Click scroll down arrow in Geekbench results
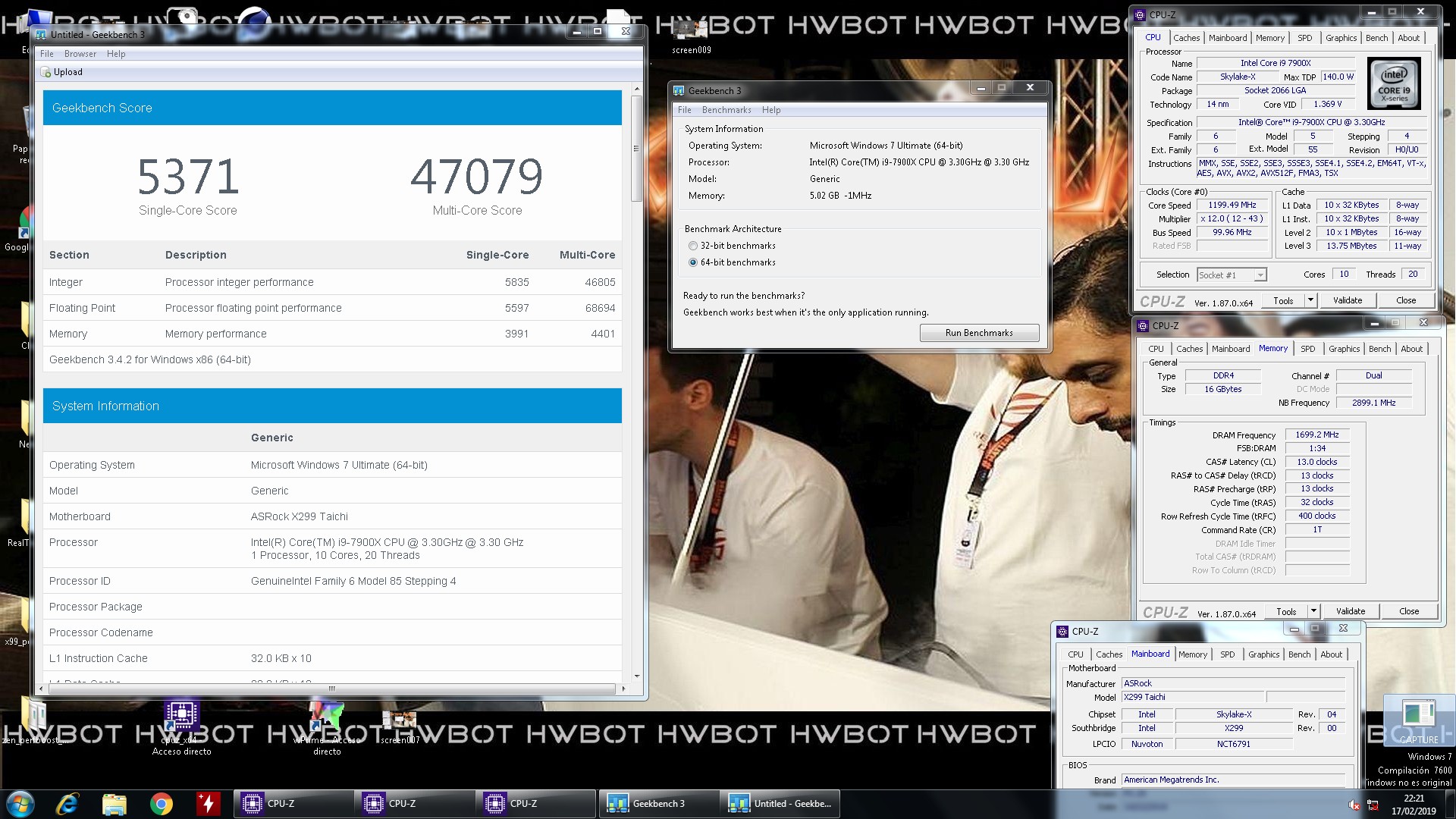 636,676
